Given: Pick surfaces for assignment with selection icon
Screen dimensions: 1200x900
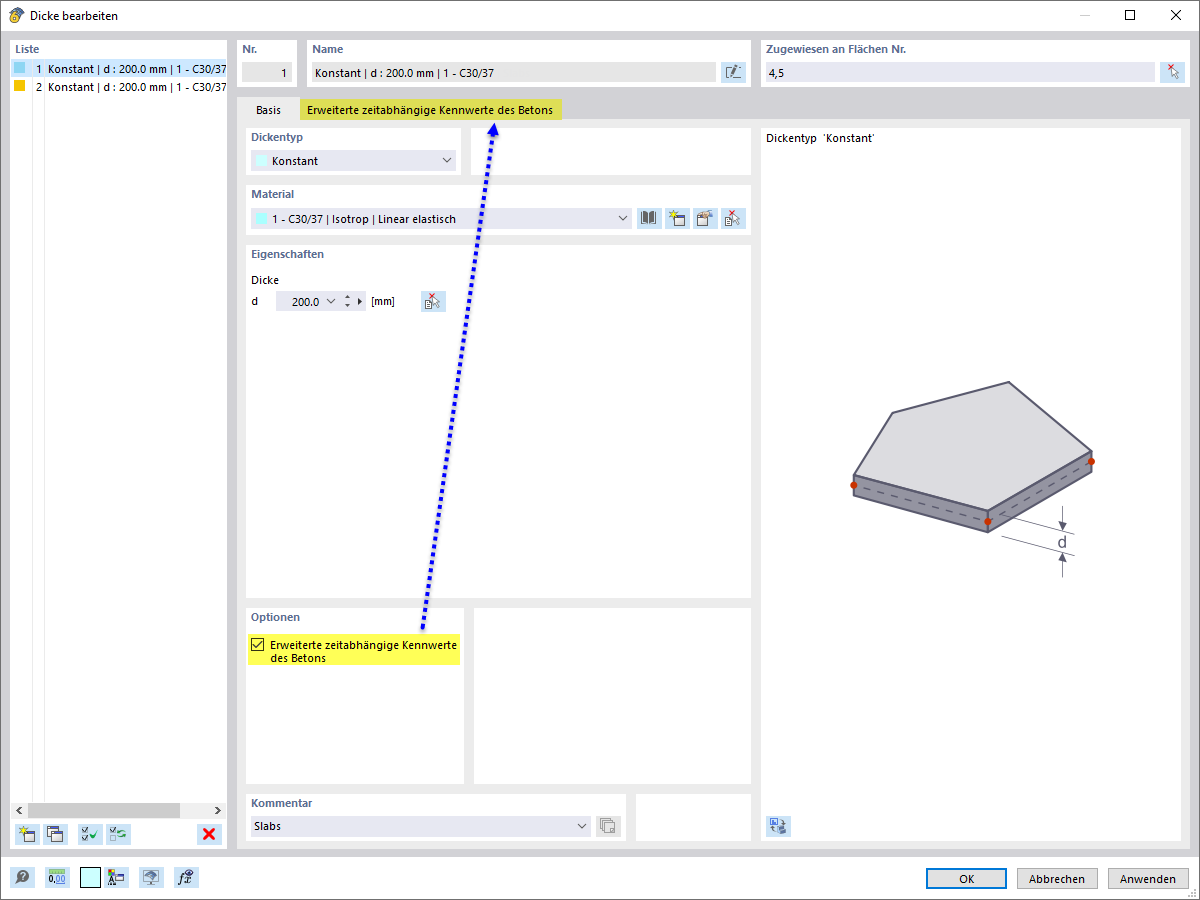Looking at the screenshot, I should pyautogui.click(x=1172, y=72).
